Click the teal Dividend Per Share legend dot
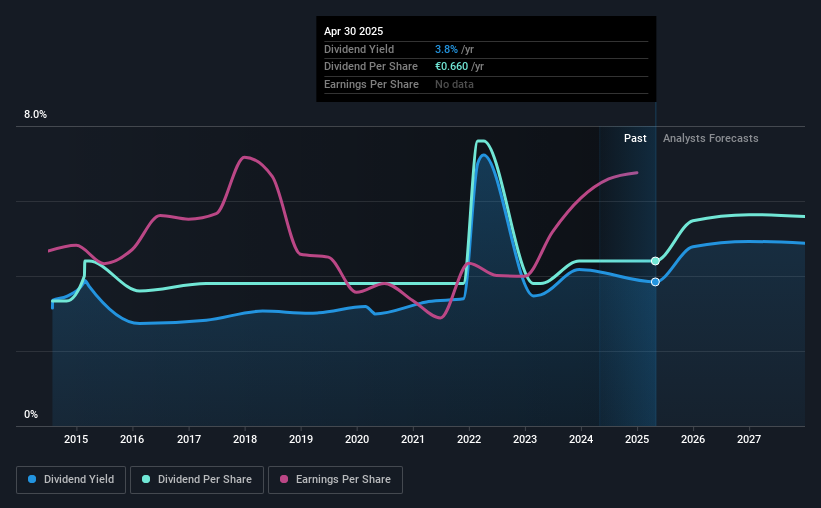The width and height of the screenshot is (821, 508). click(x=146, y=479)
